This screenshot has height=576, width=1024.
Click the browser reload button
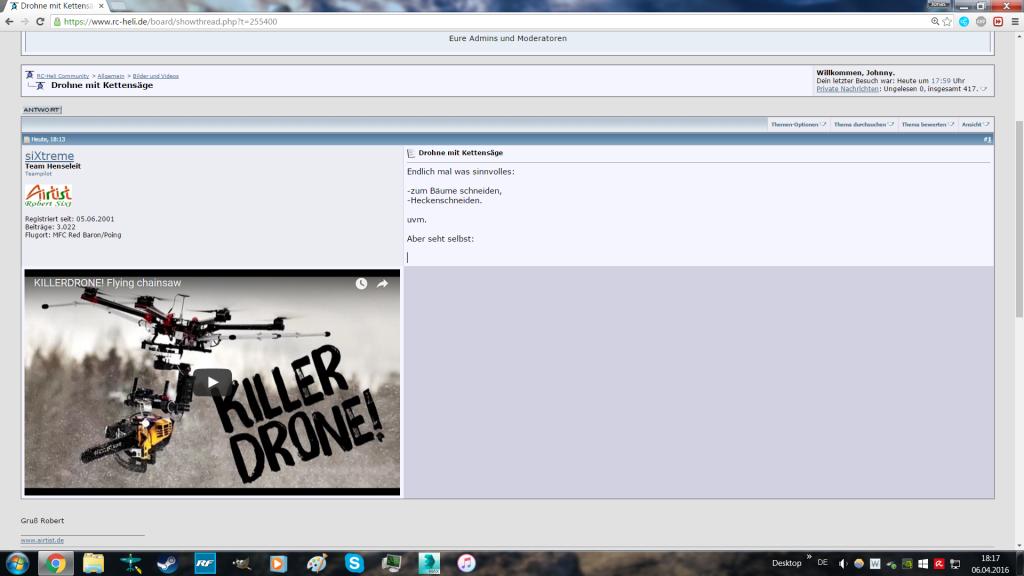[x=40, y=21]
